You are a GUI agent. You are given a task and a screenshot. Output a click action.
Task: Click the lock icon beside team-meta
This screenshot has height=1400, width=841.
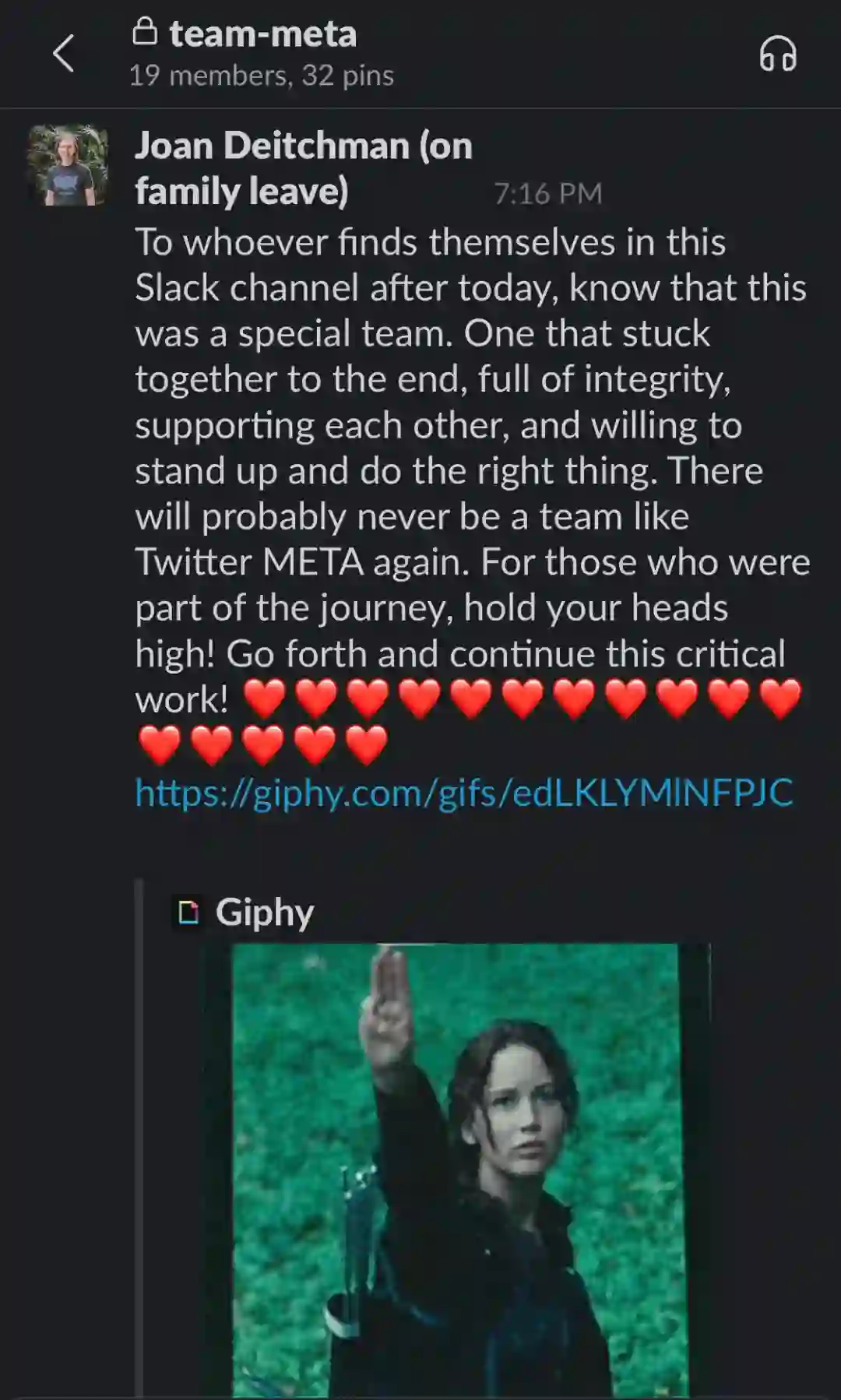[145, 32]
